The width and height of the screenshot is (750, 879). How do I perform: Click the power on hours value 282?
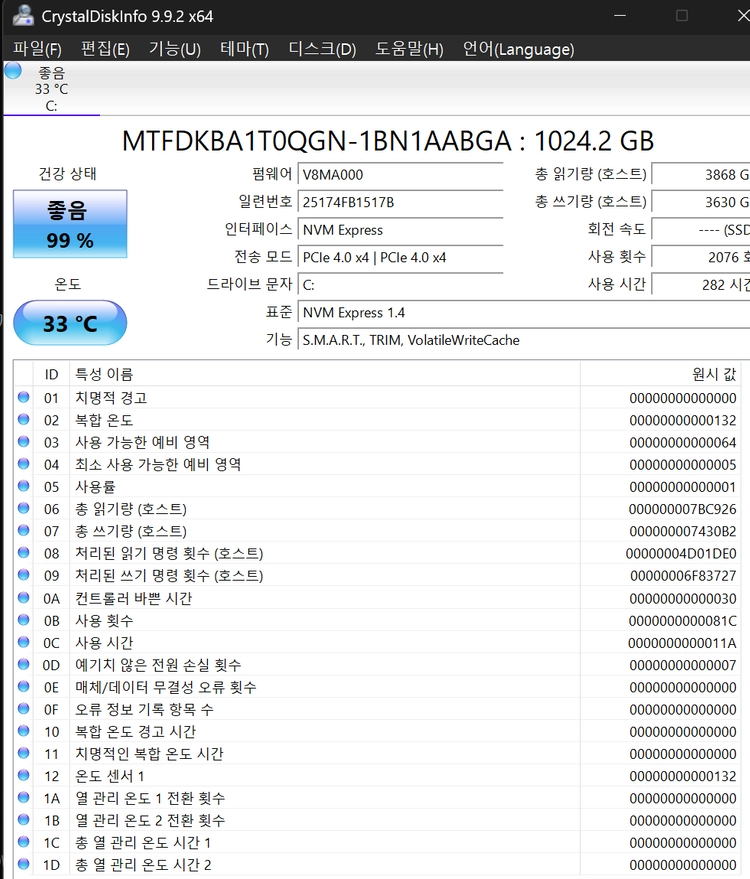(x=701, y=285)
